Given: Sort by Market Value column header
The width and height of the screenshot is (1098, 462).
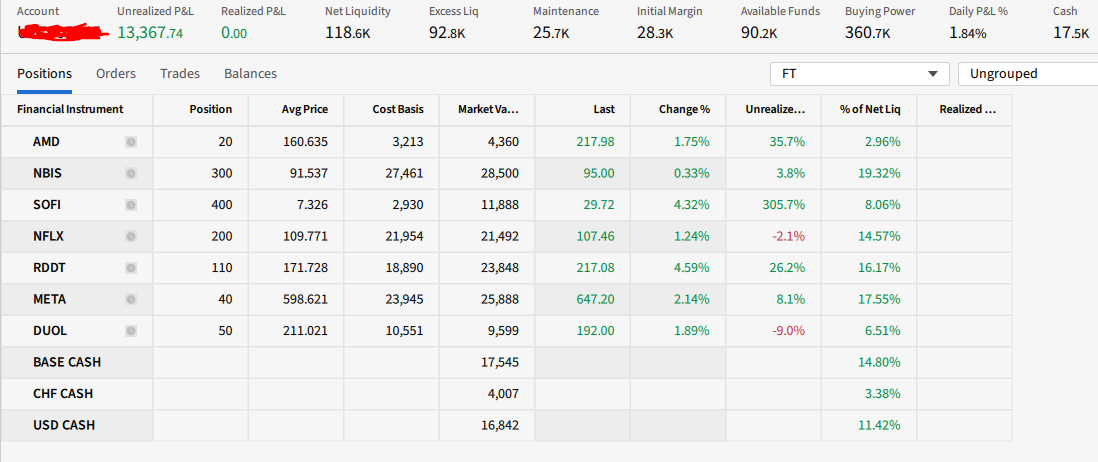Looking at the screenshot, I should (x=487, y=110).
